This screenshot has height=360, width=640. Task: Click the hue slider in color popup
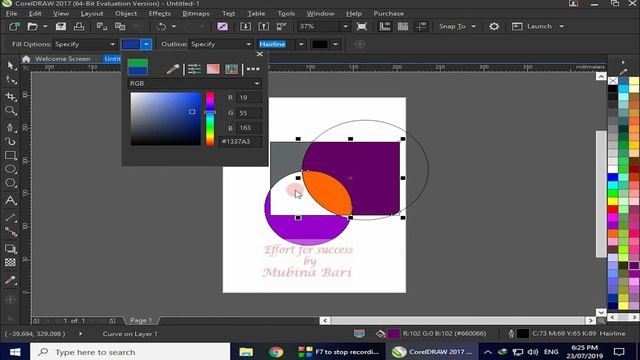210,119
